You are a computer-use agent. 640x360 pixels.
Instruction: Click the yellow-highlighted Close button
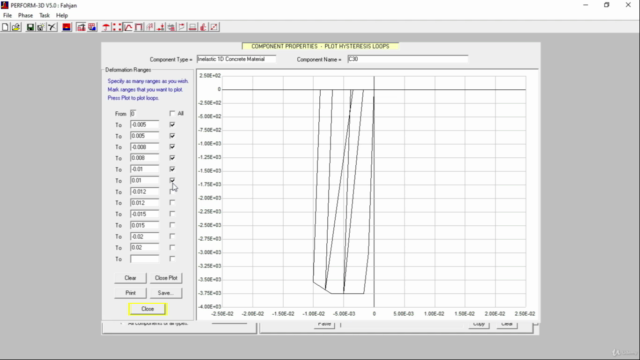[147, 309]
